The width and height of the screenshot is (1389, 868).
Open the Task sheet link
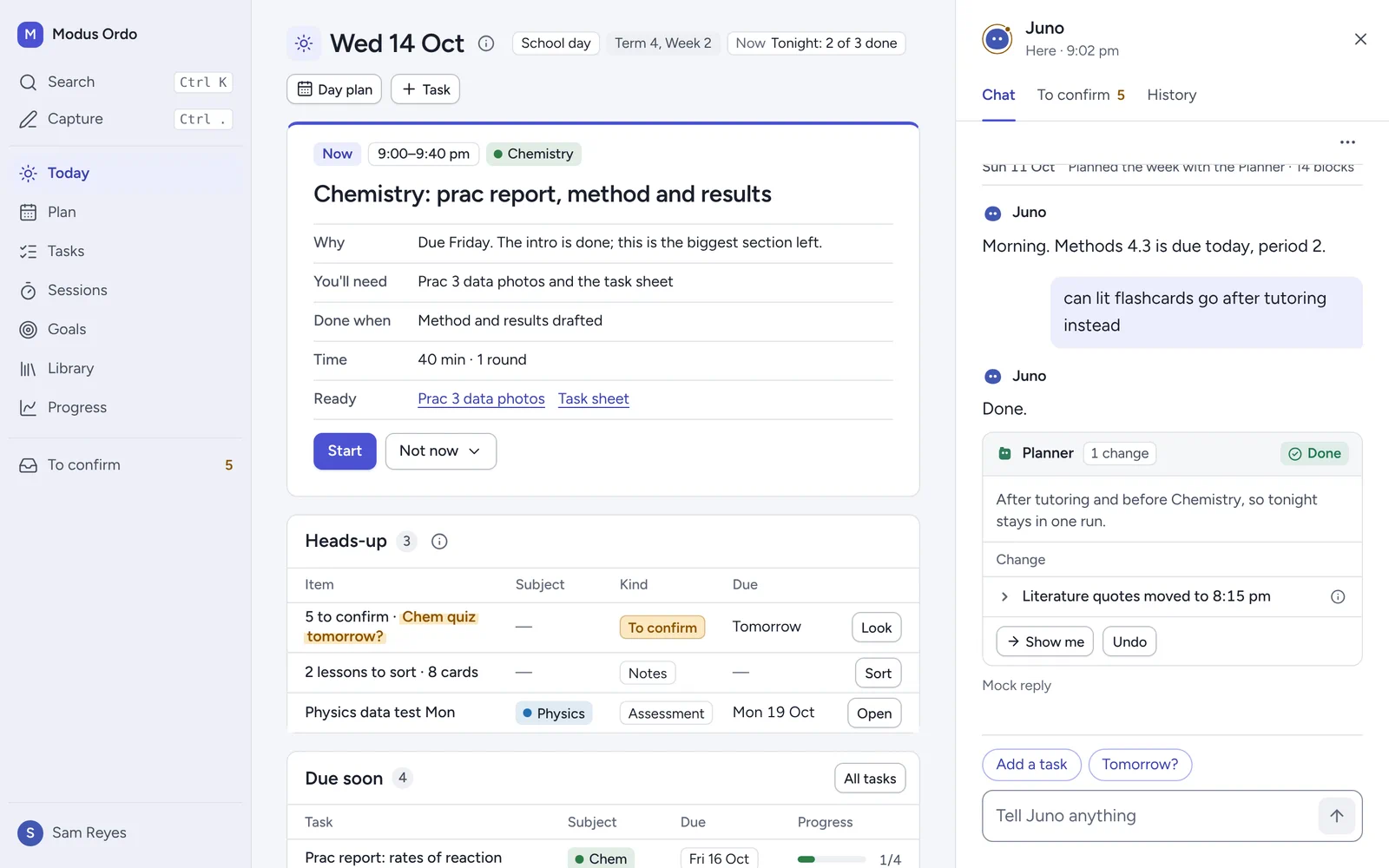coord(594,399)
